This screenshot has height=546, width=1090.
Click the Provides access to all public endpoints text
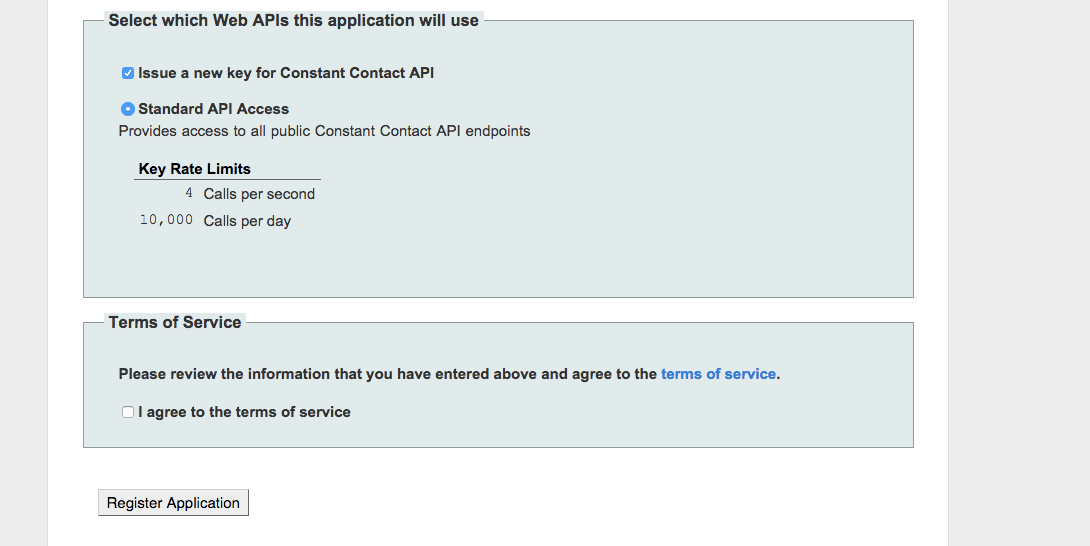point(324,131)
